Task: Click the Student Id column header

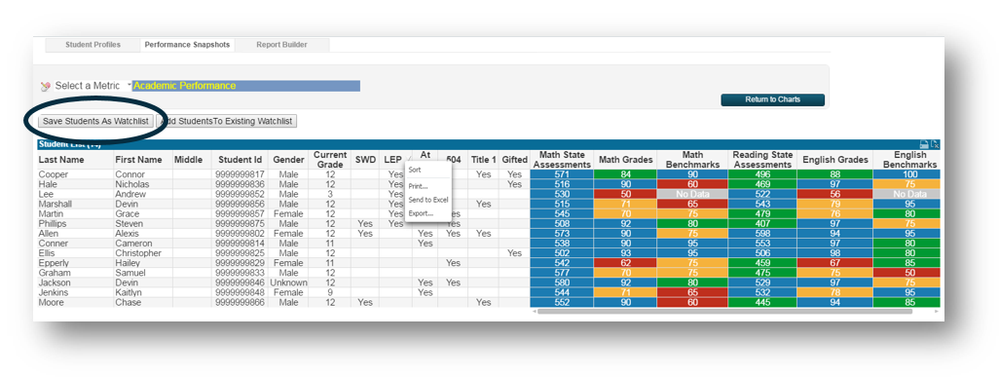Action: point(240,159)
